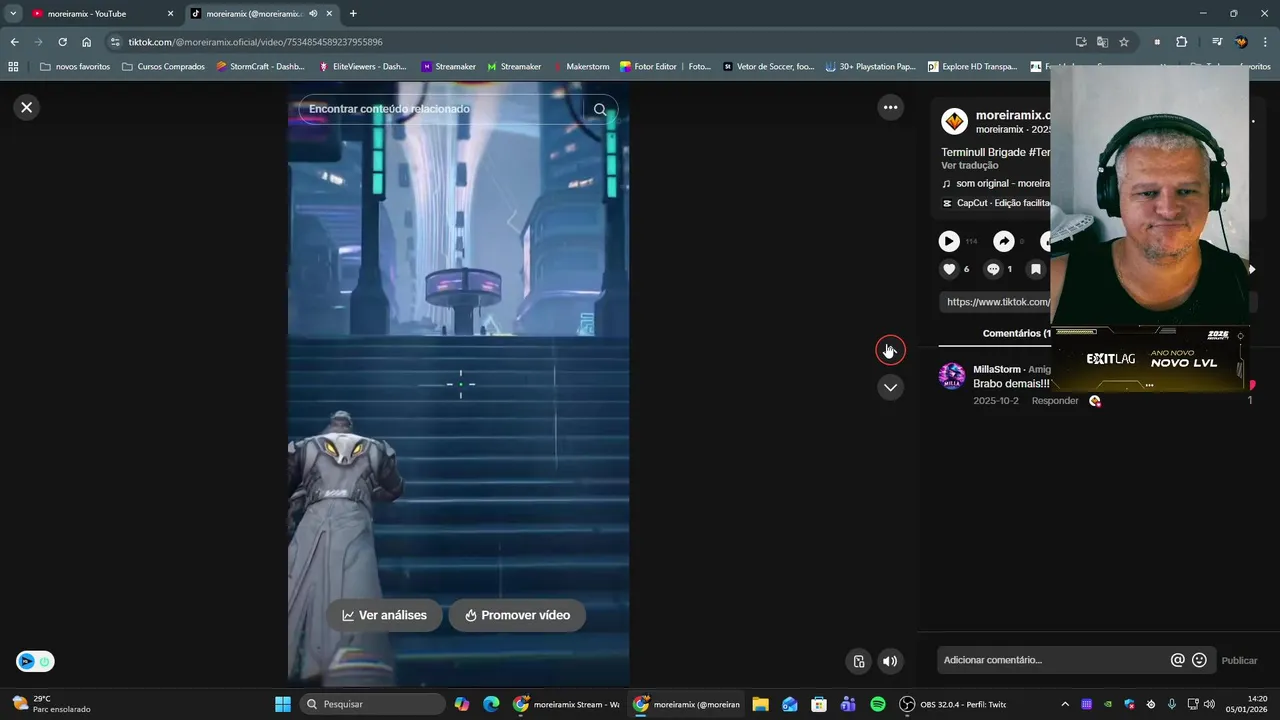Viewport: 1280px width, 720px height.
Task: Open novos favoritos bookmark folder
Action: [75, 67]
